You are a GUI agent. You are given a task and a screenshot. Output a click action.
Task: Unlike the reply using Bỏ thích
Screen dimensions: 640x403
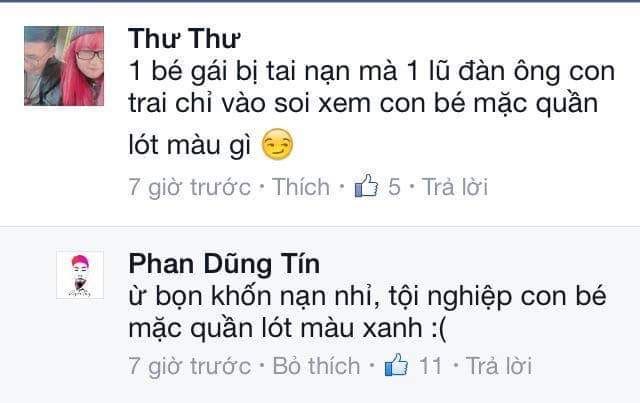point(316,366)
